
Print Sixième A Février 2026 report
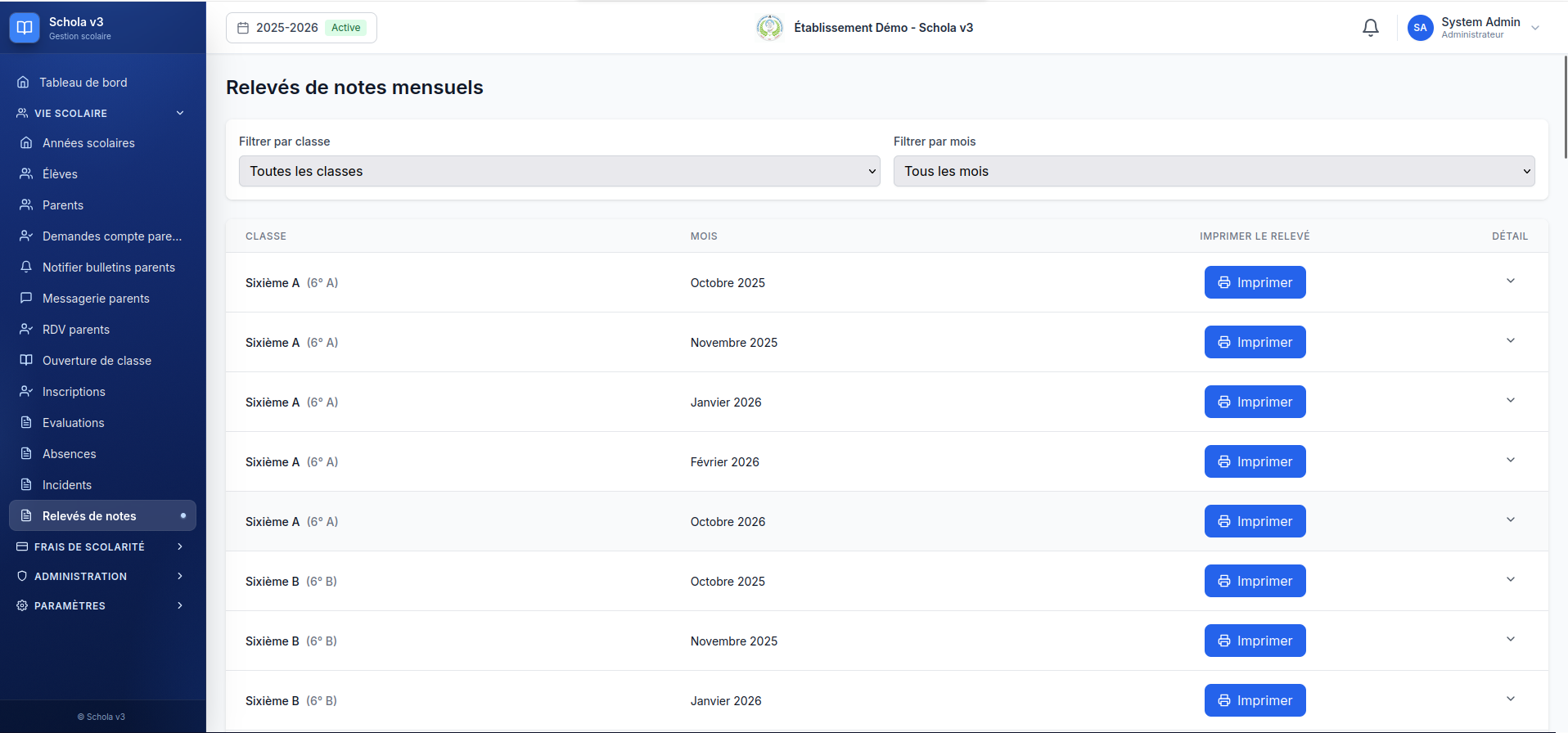(1255, 461)
